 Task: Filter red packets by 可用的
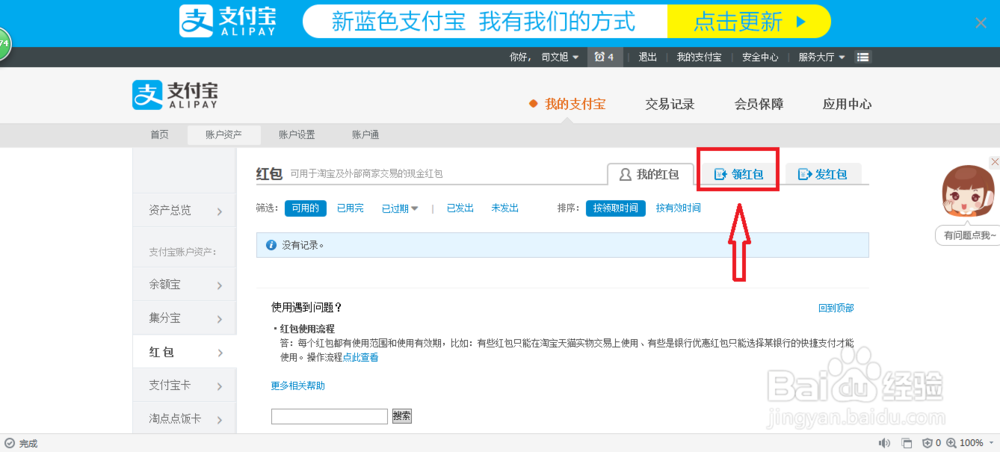[x=305, y=208]
